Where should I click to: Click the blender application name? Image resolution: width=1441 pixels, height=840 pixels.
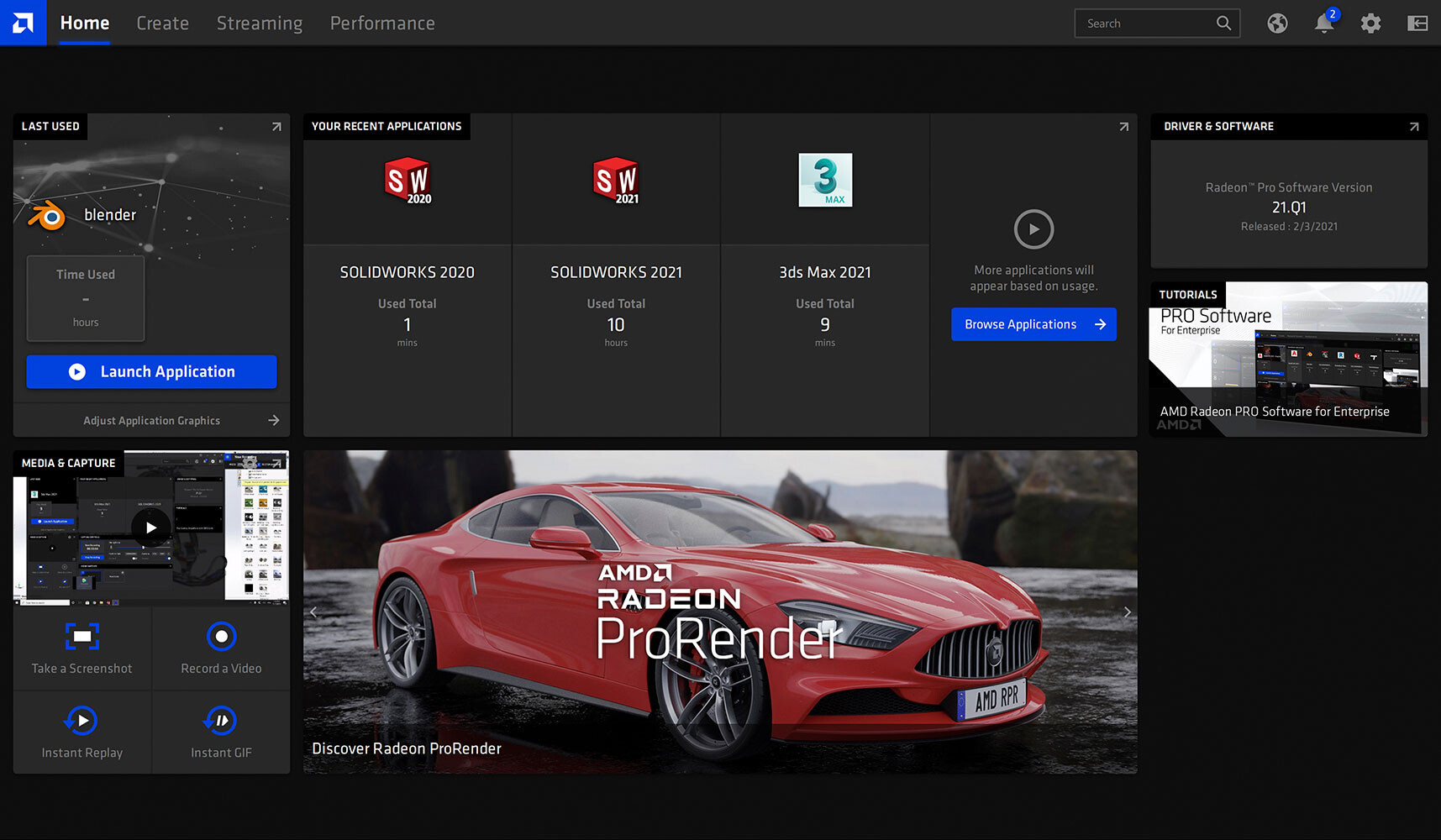pyautogui.click(x=110, y=215)
